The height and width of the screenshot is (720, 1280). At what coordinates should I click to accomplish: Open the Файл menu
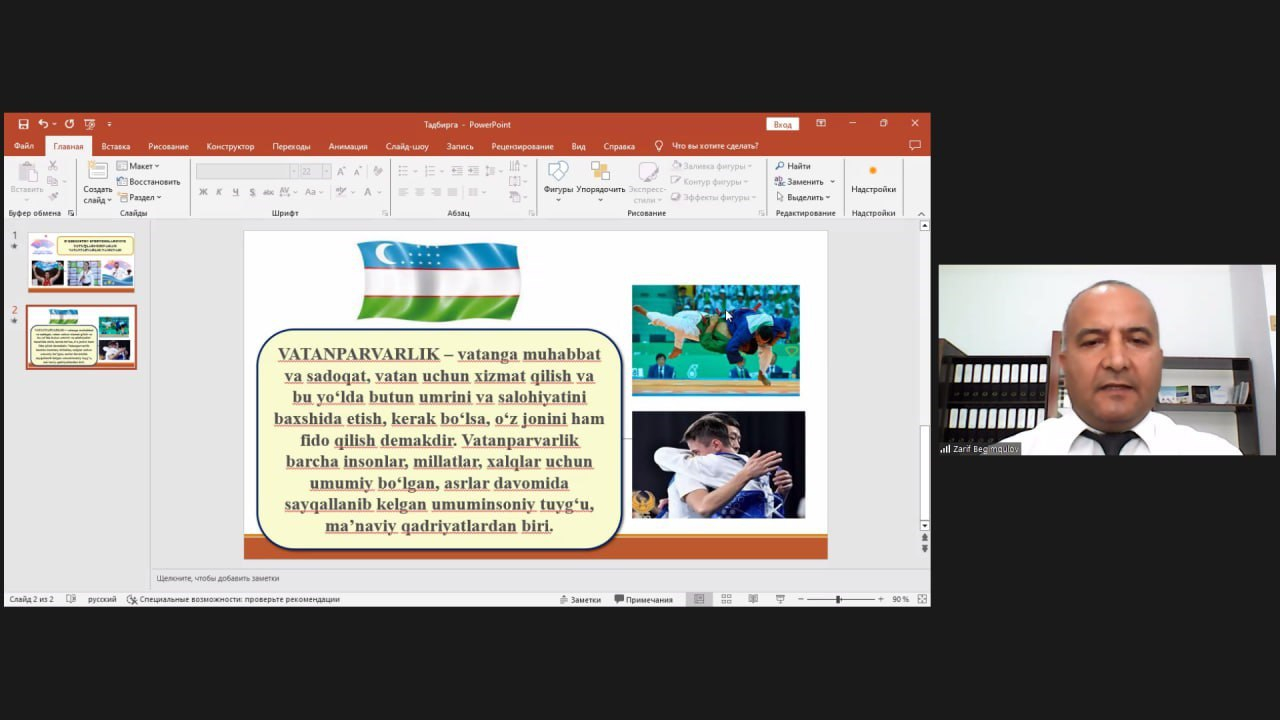click(x=24, y=146)
